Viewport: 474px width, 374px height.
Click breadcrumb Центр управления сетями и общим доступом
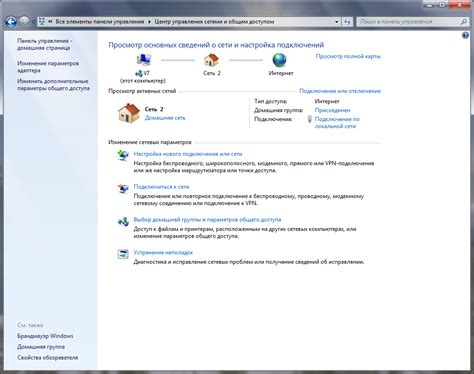click(x=214, y=22)
